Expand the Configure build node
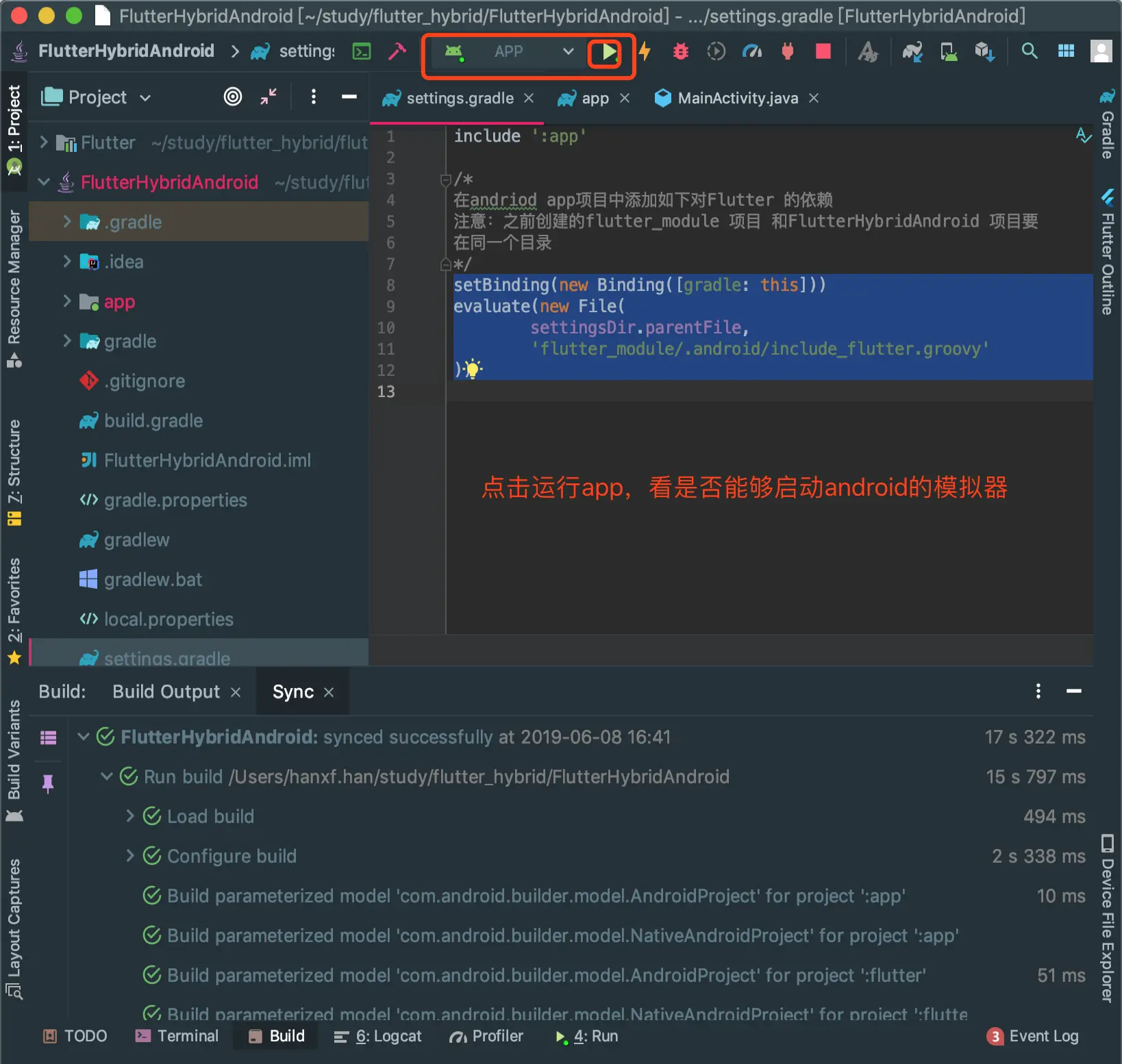This screenshot has width=1122, height=1064. pos(130,856)
